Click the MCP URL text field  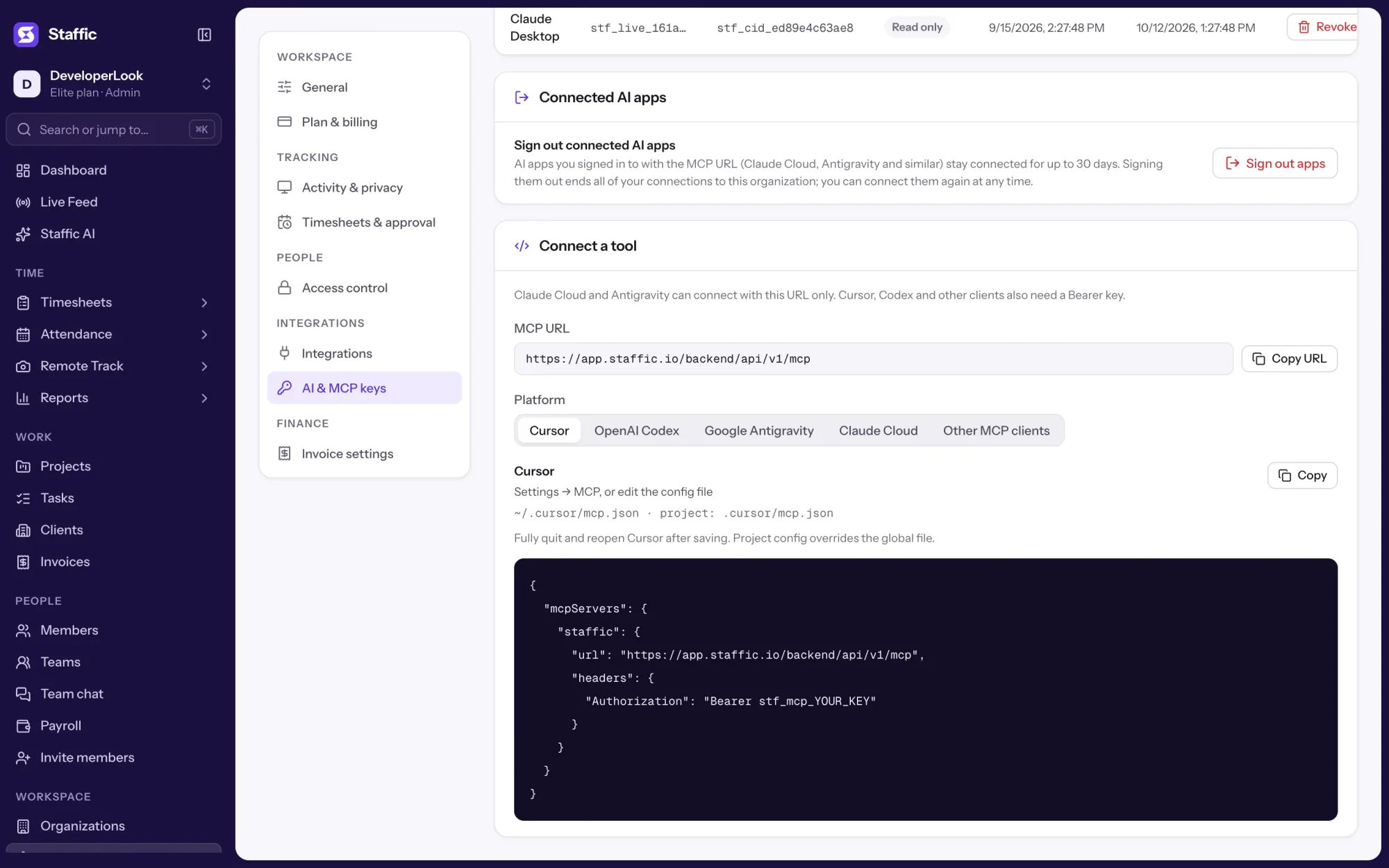click(x=873, y=359)
